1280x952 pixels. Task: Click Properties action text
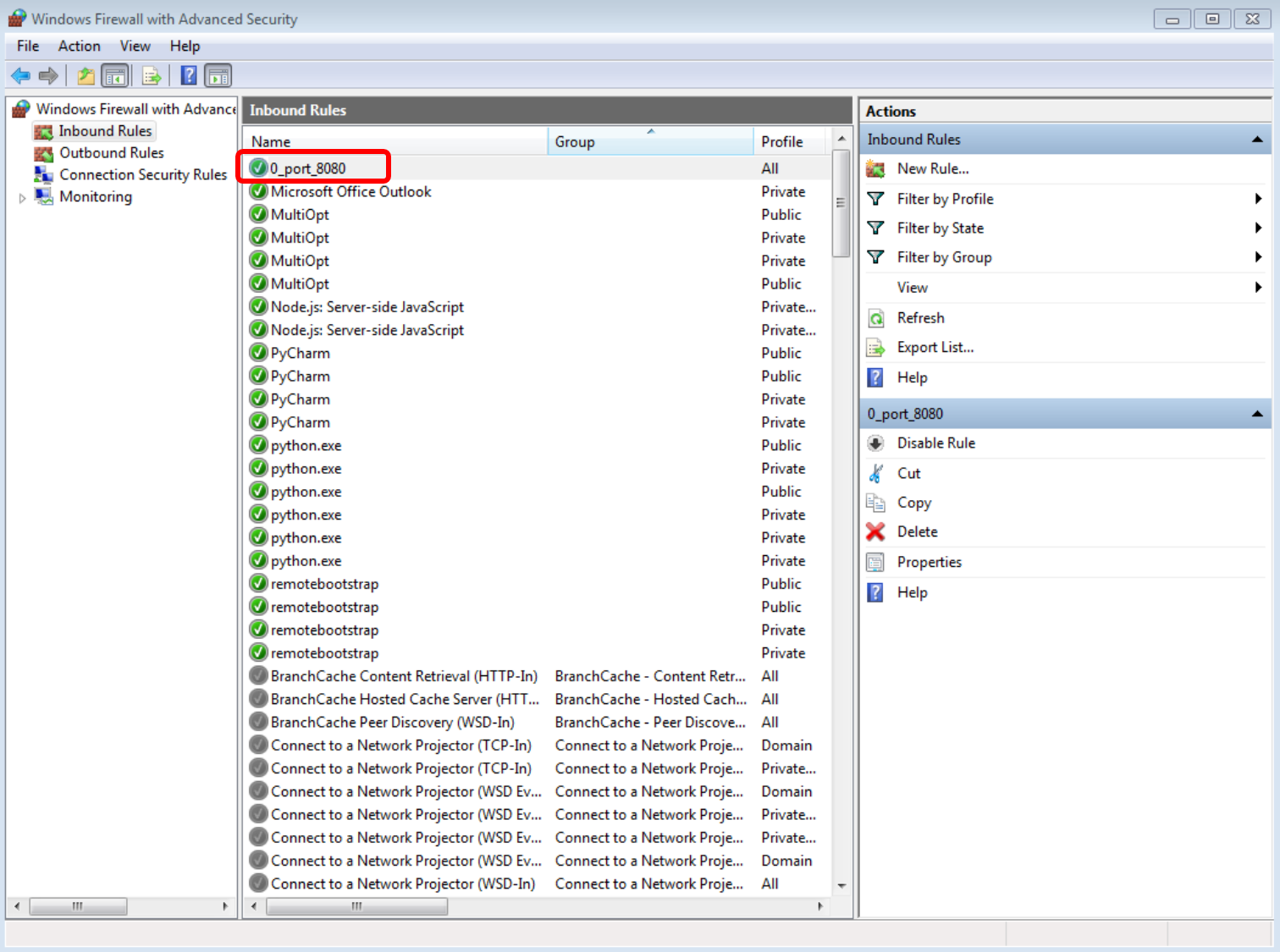pyautogui.click(x=930, y=562)
